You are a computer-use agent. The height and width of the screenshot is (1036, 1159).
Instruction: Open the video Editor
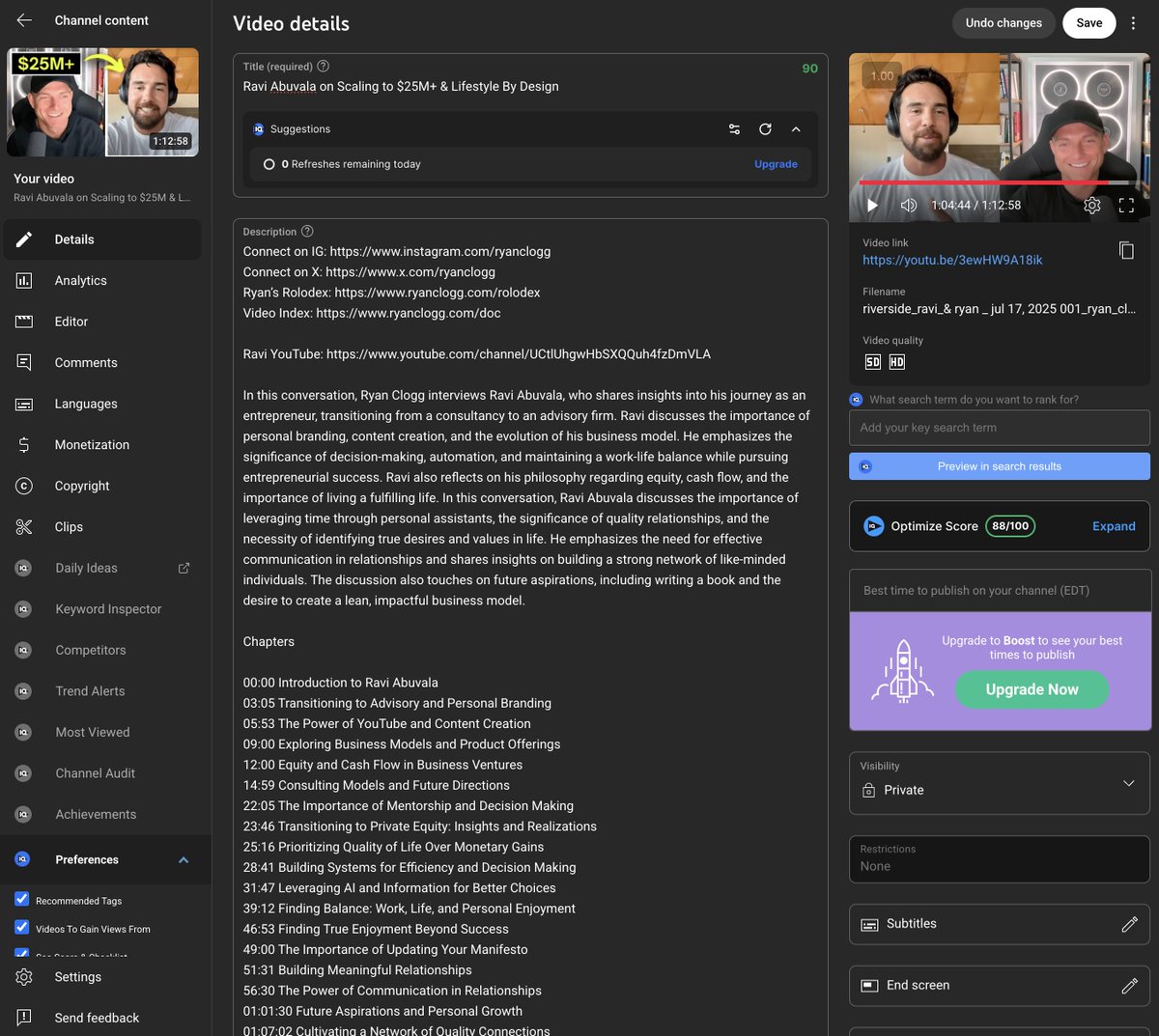click(x=102, y=322)
